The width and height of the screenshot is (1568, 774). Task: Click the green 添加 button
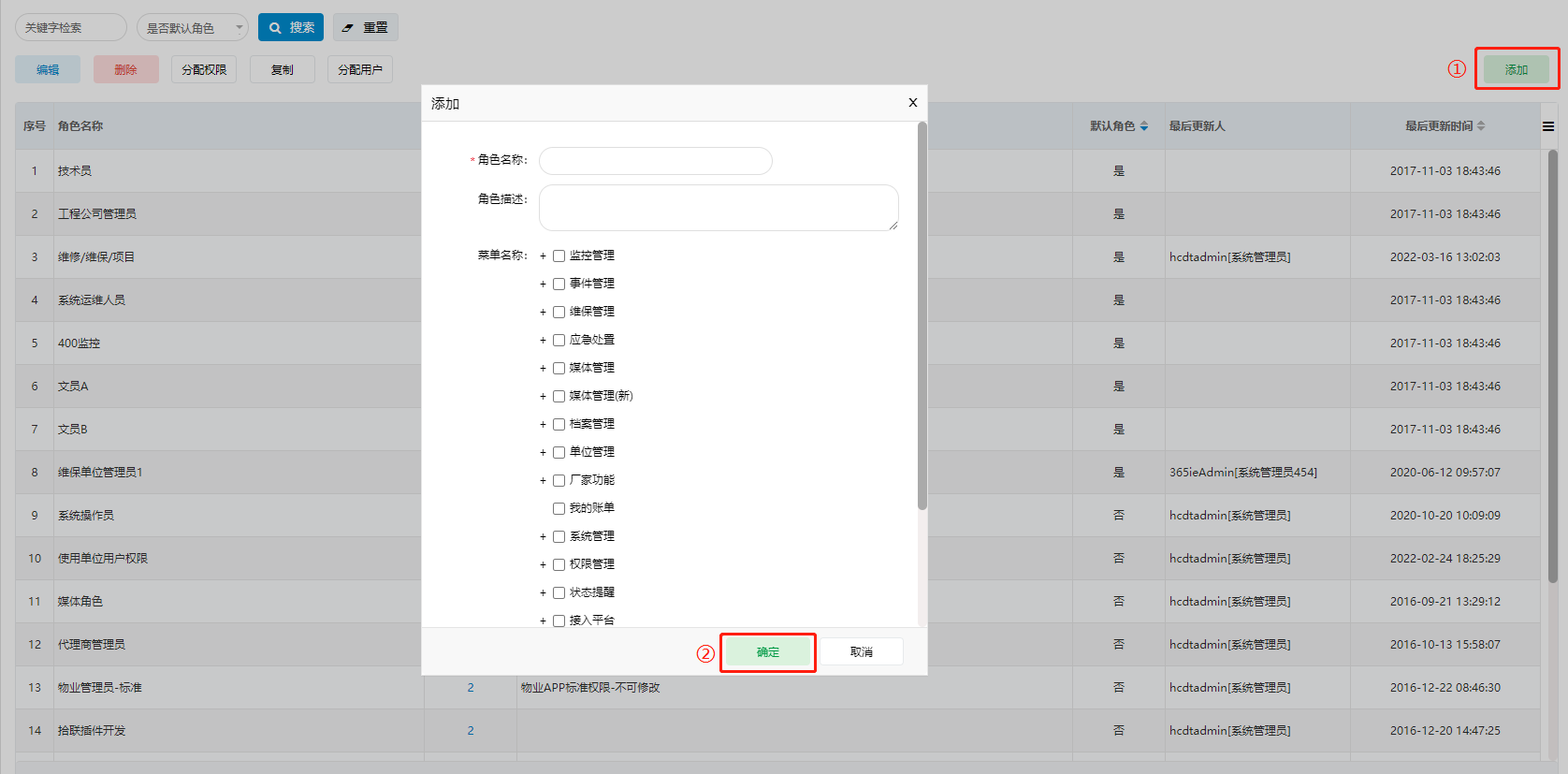click(x=1517, y=69)
